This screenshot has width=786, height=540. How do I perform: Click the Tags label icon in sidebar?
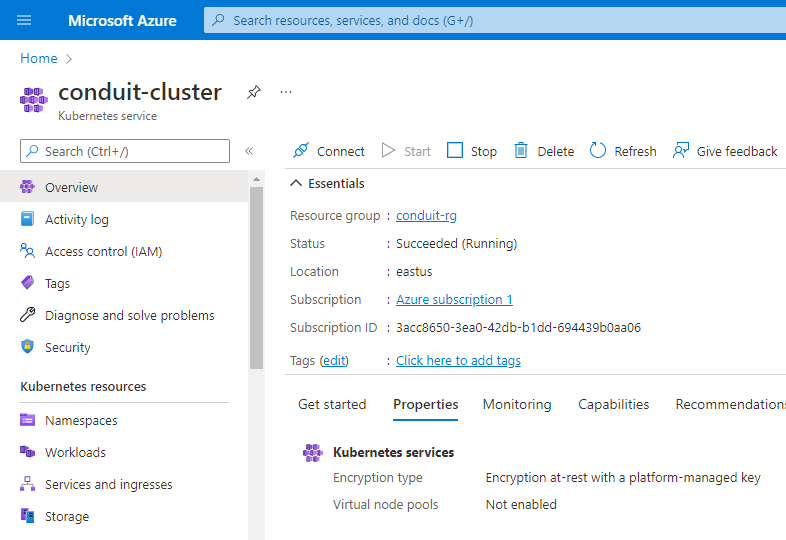tap(28, 282)
